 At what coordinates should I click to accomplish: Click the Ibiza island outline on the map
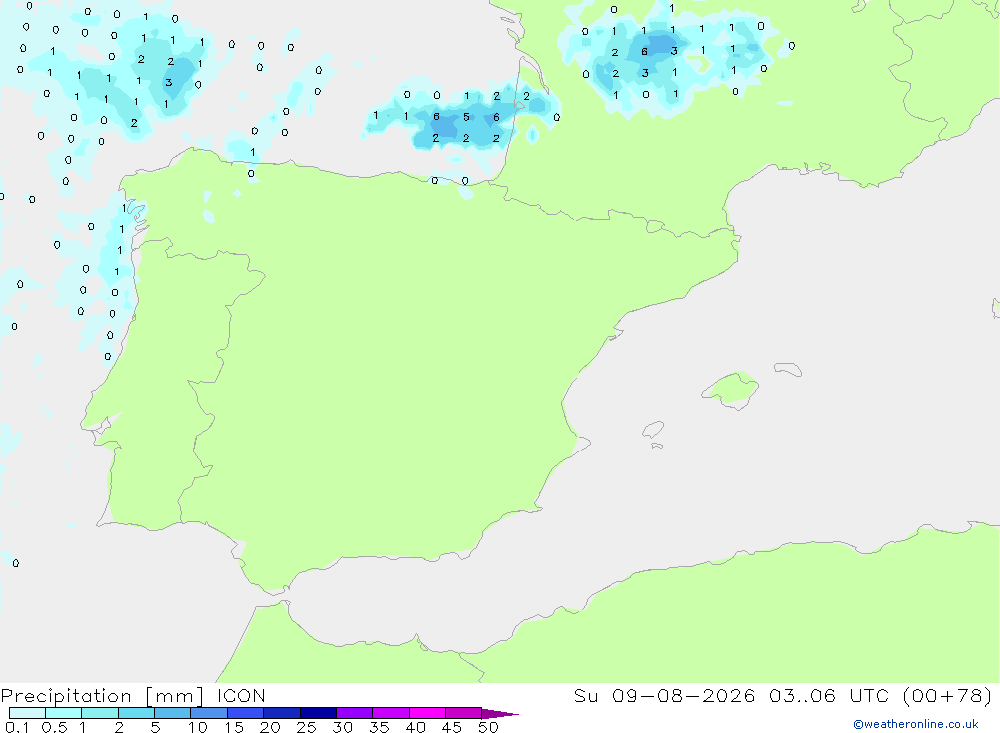pyautogui.click(x=652, y=429)
